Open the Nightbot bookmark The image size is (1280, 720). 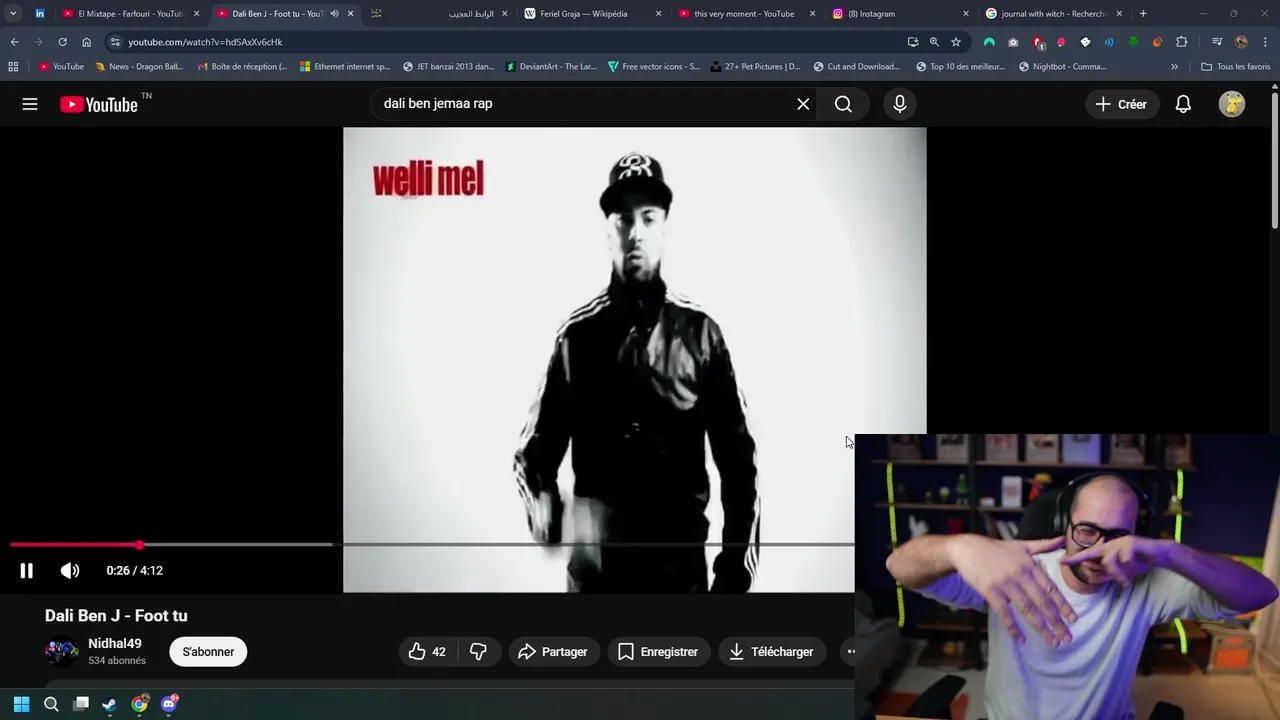pyautogui.click(x=1063, y=67)
